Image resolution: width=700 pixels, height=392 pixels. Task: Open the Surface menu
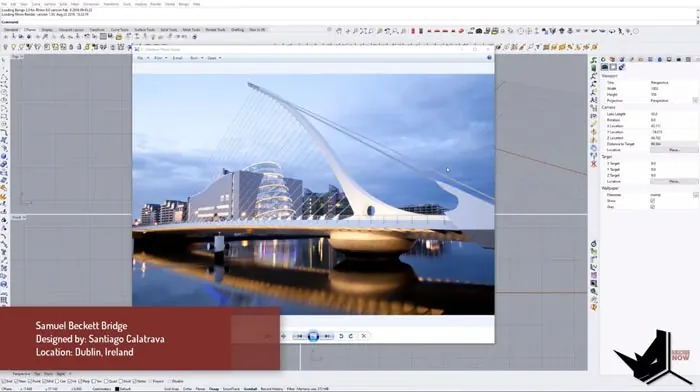click(x=50, y=4)
